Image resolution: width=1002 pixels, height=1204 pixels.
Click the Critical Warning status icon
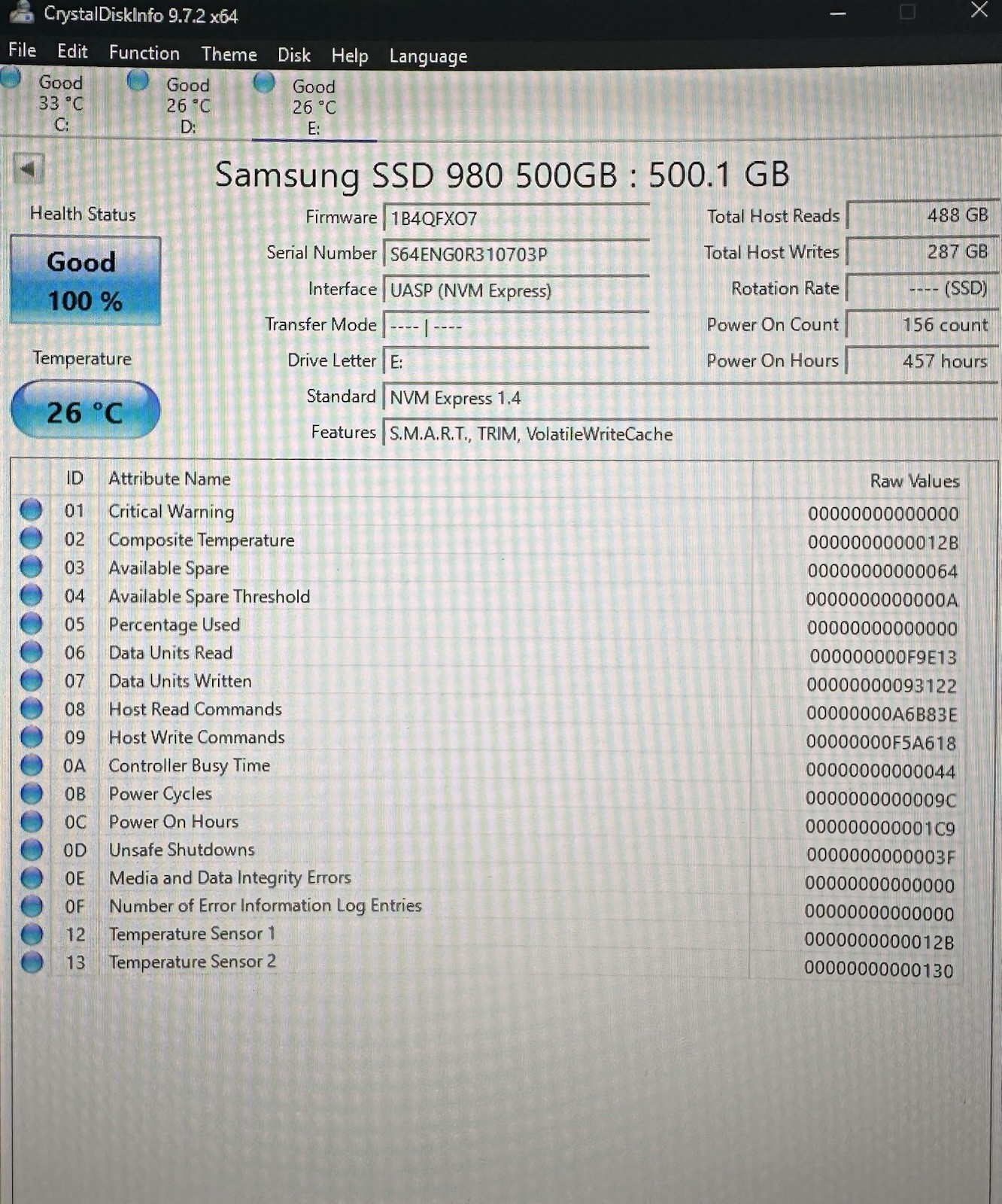(31, 510)
